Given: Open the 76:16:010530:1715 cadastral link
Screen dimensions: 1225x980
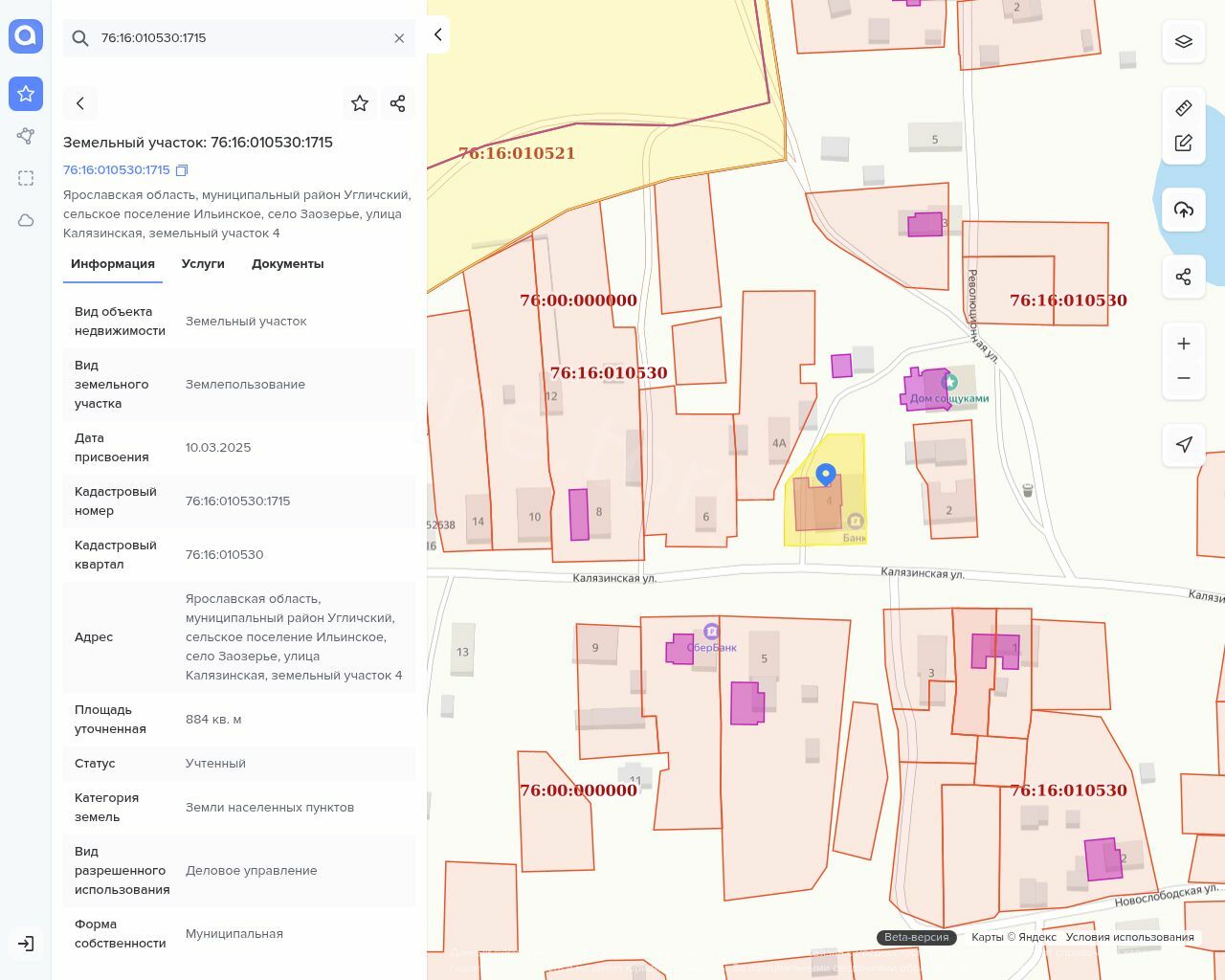Looking at the screenshot, I should tap(116, 170).
